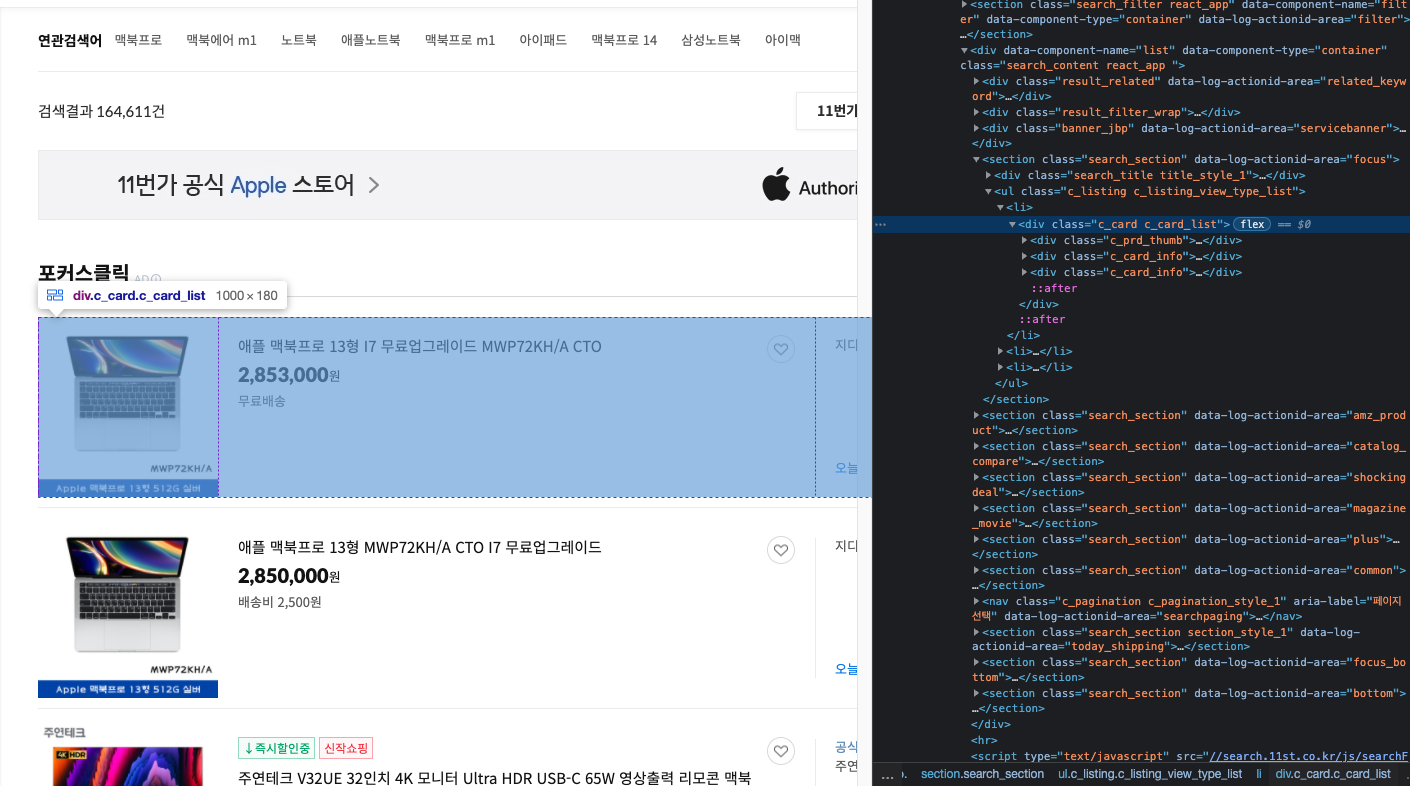Screen dimensions: 1410x786
Task: Select breadcrumb 'div.c_card.c_card_list'
Action: pyautogui.click(x=1333, y=774)
